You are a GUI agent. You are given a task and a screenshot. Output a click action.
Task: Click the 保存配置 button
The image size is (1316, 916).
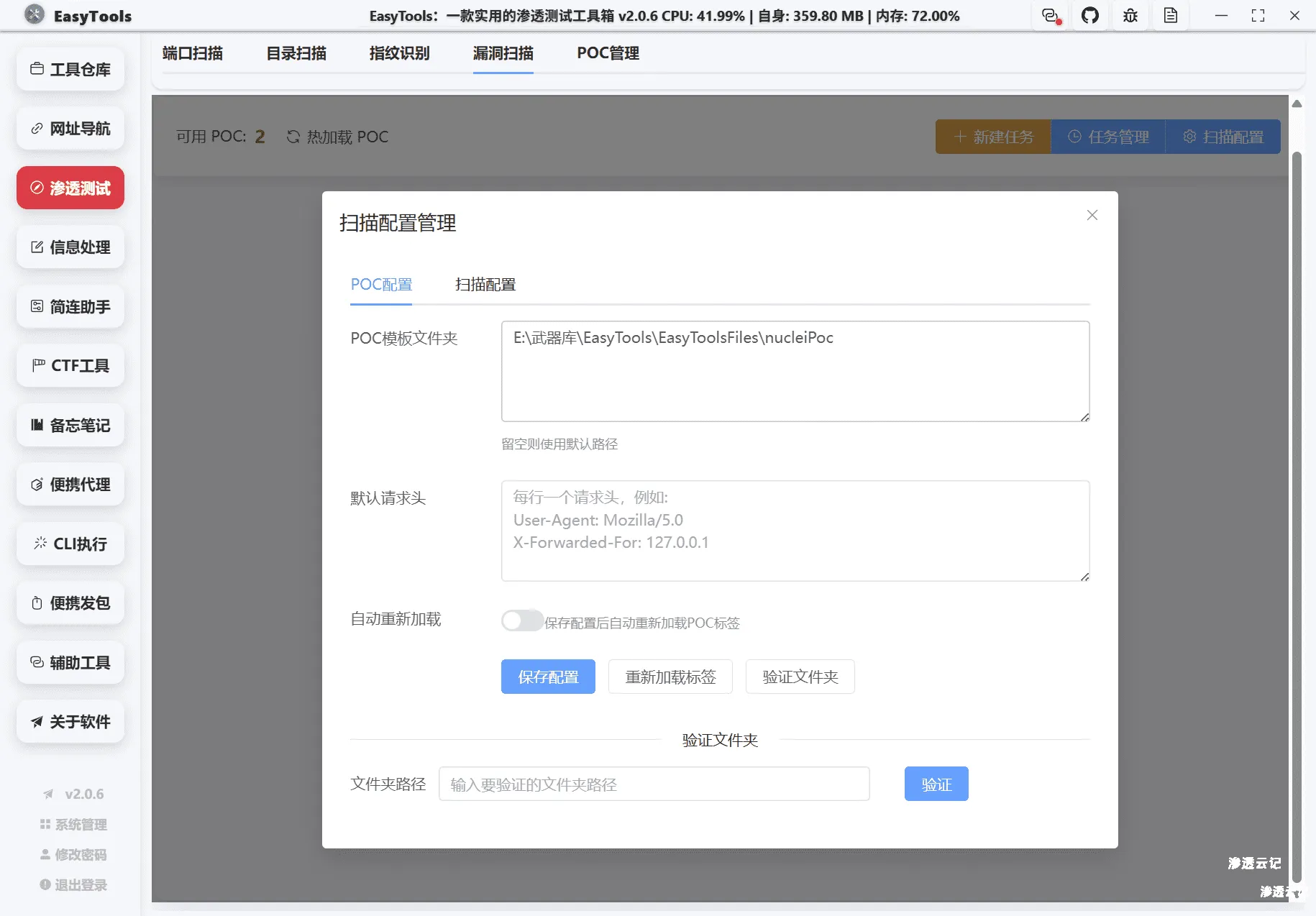tap(548, 677)
